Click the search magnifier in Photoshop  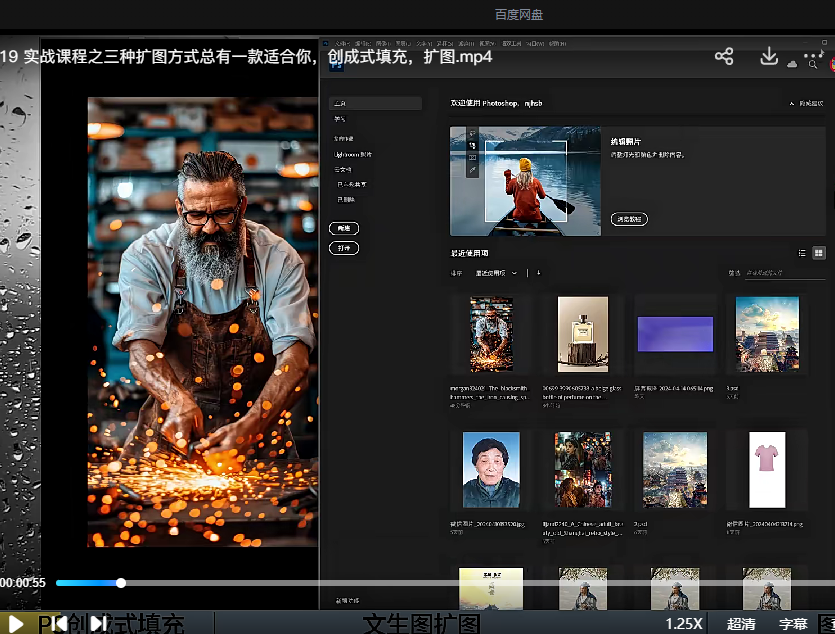pyautogui.click(x=813, y=65)
